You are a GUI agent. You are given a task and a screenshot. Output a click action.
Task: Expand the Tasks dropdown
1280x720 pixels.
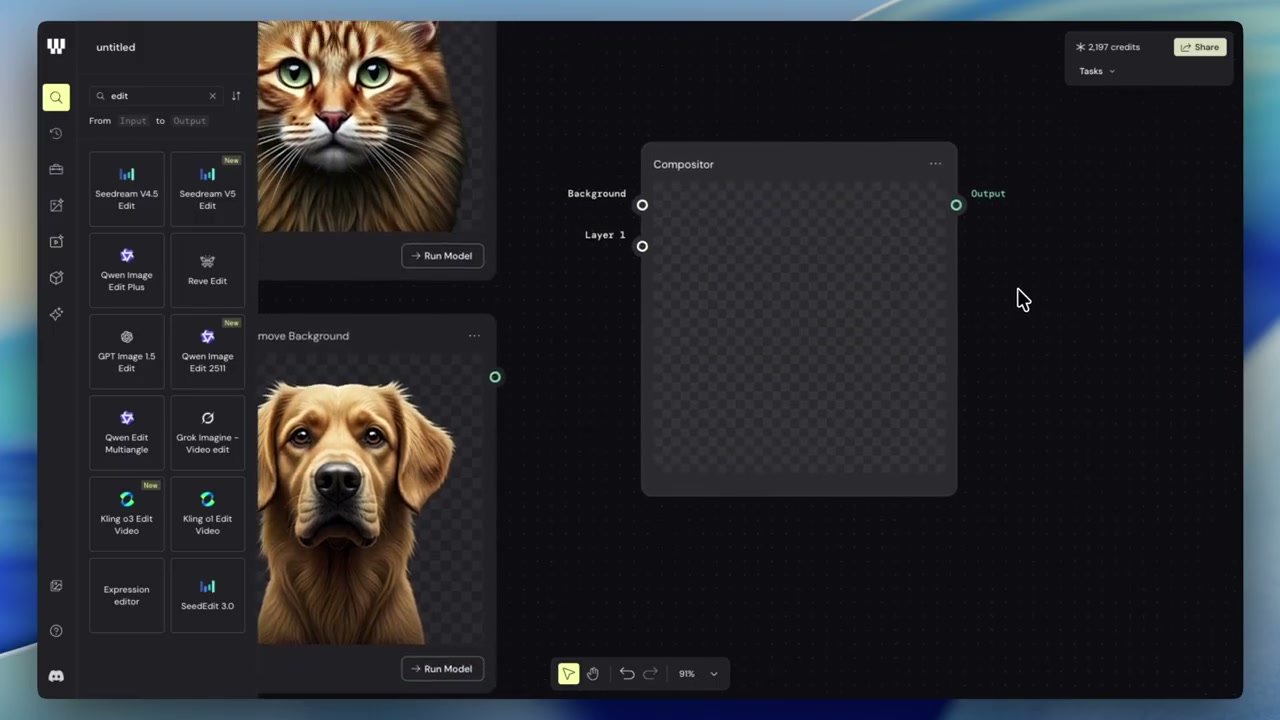point(1097,71)
